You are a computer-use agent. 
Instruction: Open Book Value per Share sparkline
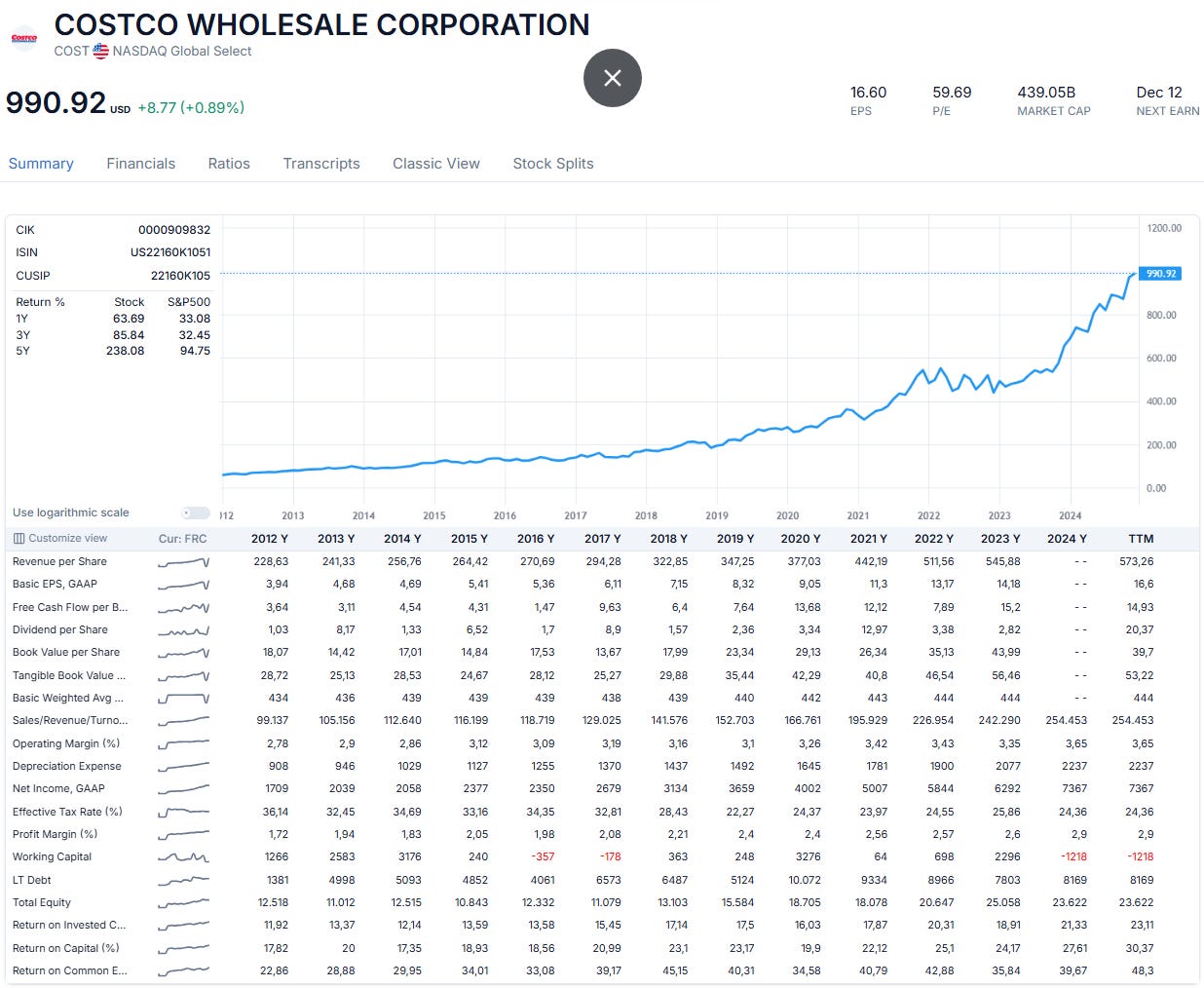(x=183, y=653)
